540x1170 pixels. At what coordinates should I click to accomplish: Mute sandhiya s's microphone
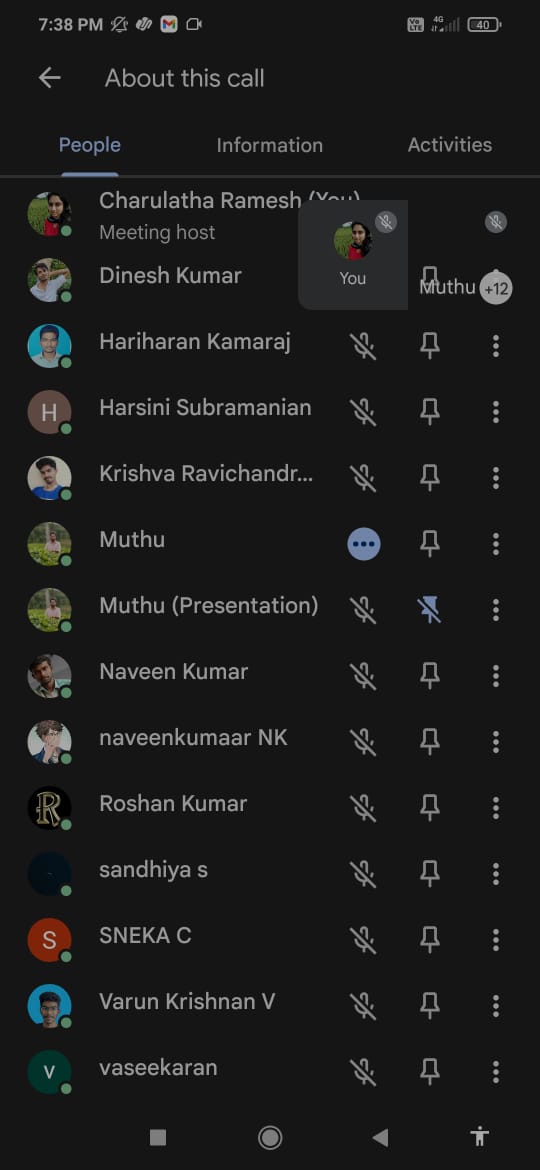point(363,875)
